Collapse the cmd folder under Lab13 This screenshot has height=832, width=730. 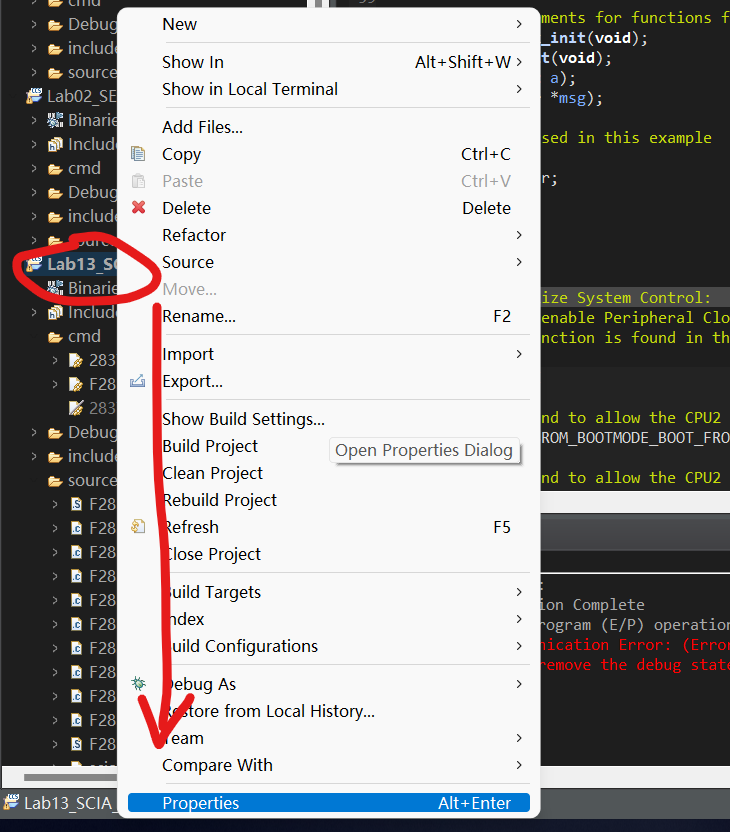point(34,336)
